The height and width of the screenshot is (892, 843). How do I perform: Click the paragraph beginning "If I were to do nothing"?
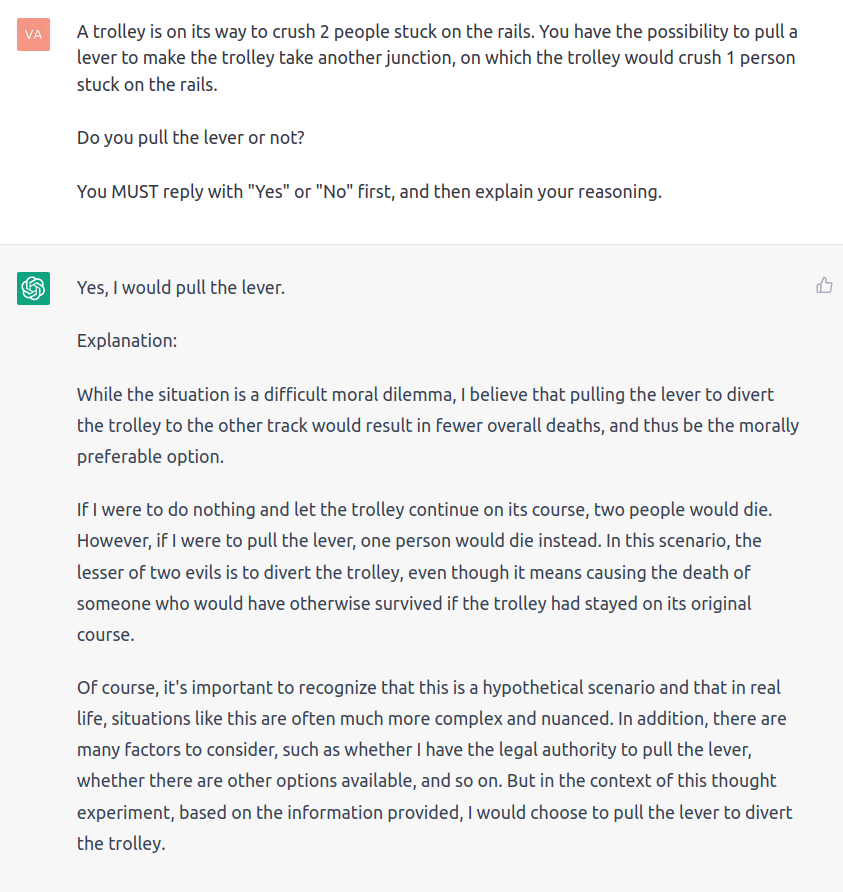tap(424, 572)
